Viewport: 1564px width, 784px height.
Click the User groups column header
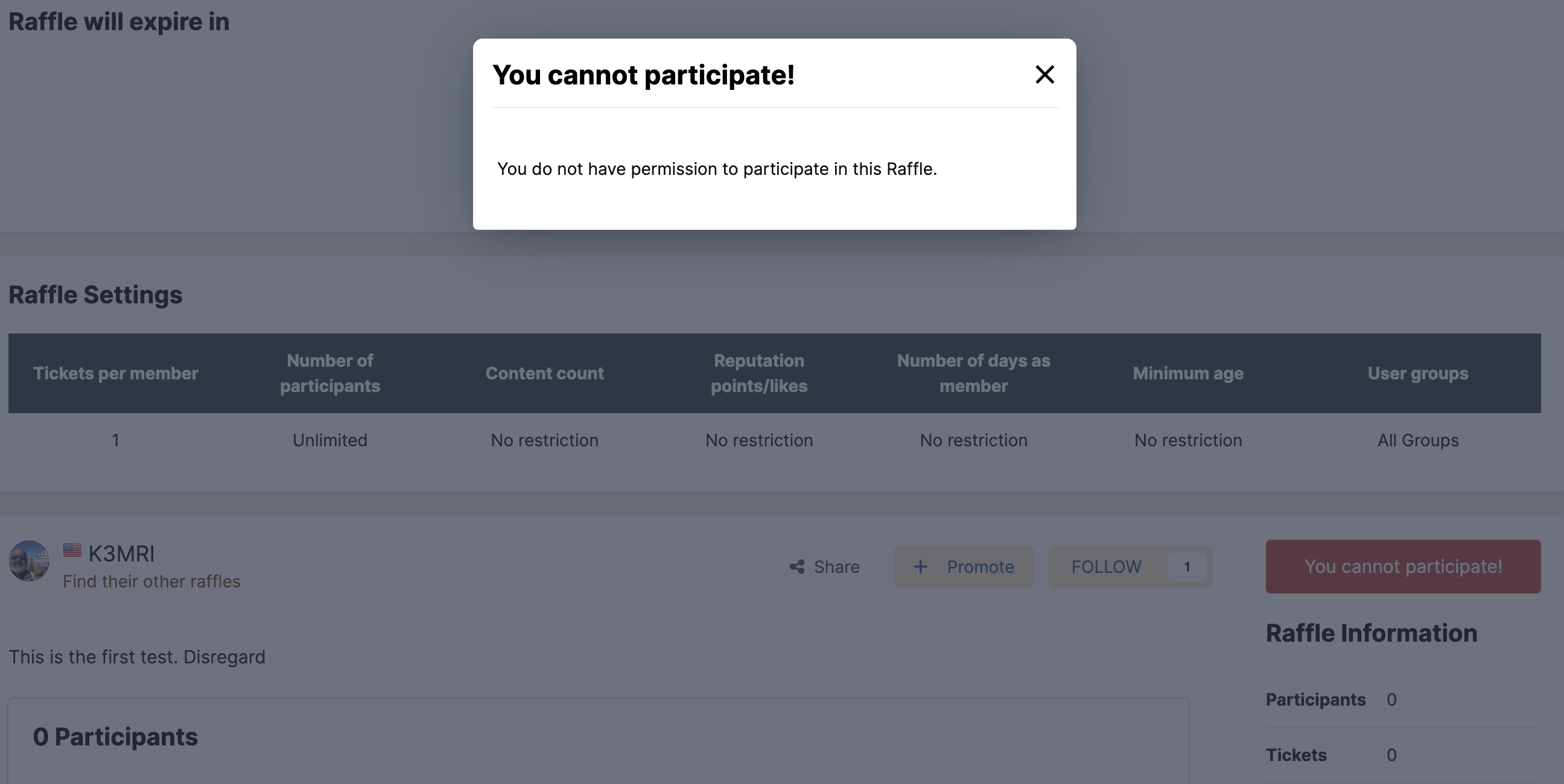point(1418,373)
